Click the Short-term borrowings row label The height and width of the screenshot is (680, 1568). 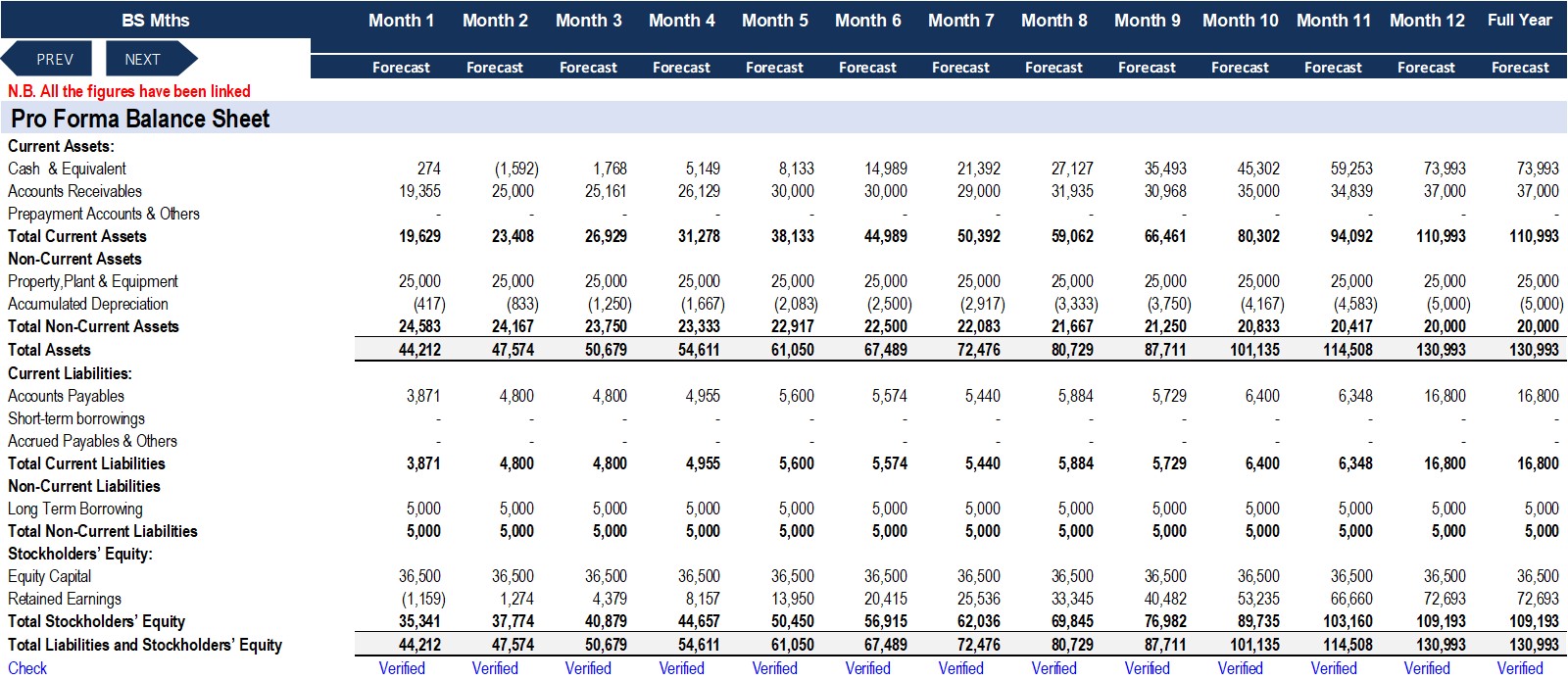tap(76, 418)
